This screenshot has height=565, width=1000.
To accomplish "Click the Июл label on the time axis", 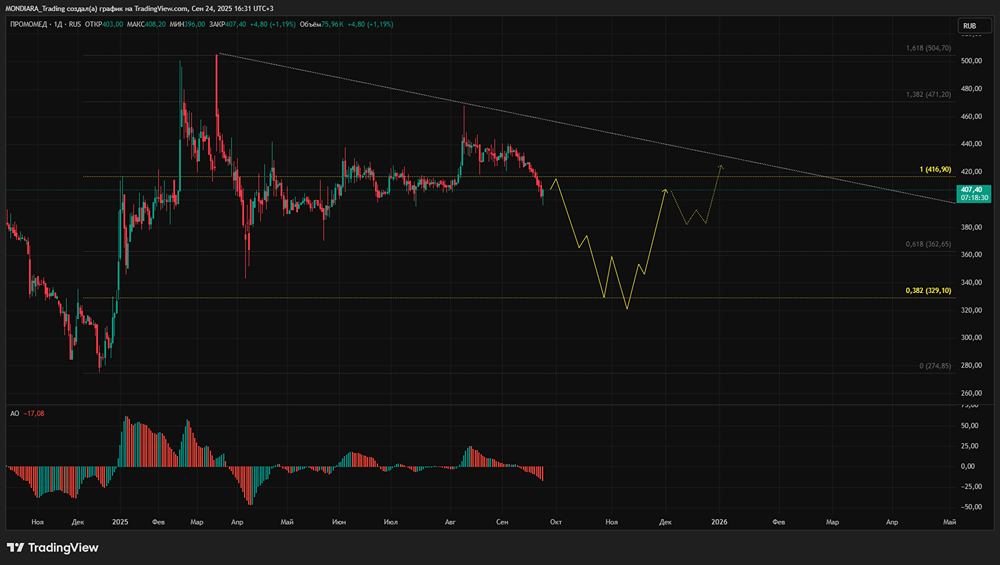I will click(x=390, y=522).
